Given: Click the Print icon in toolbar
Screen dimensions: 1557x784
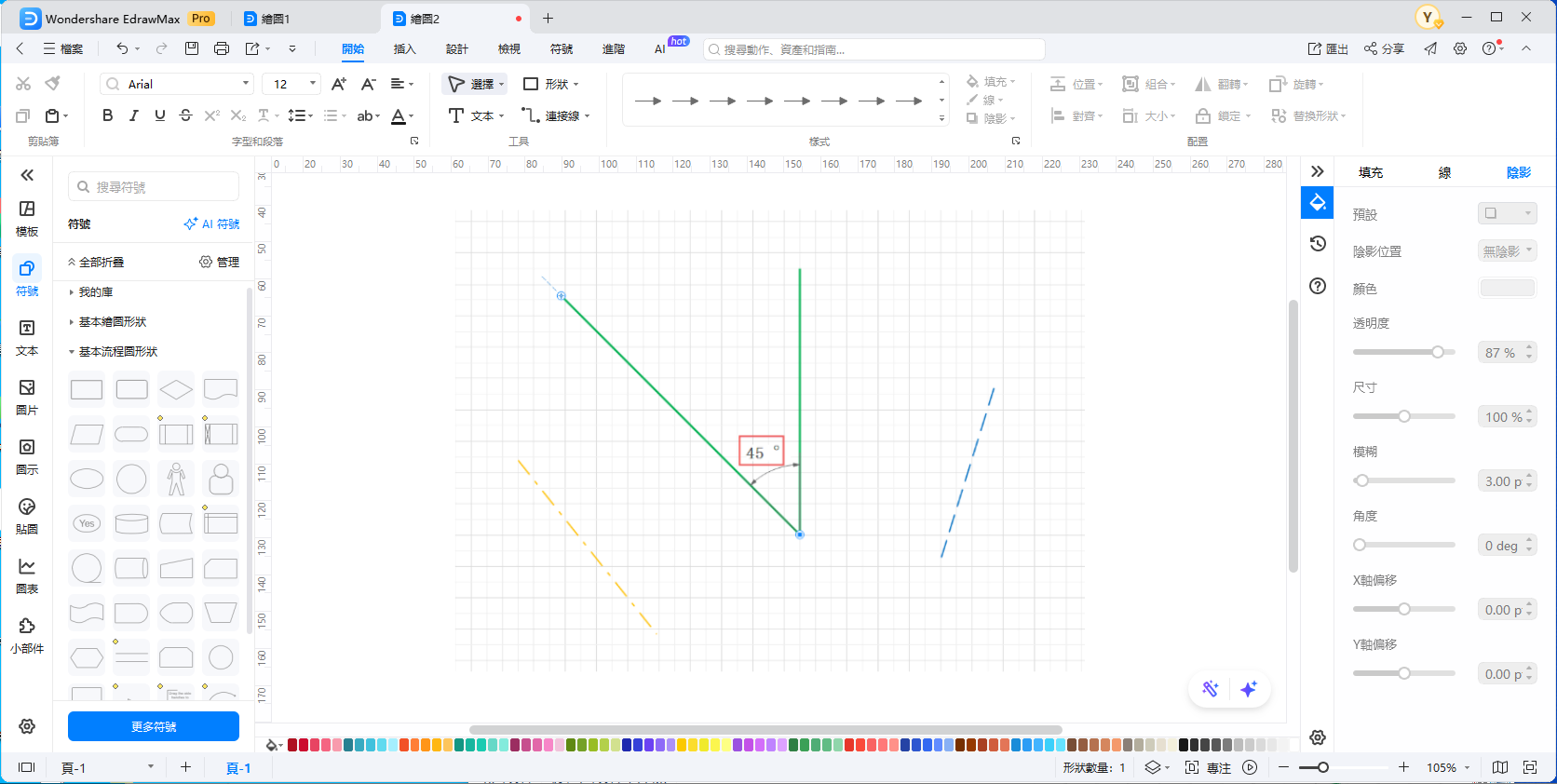Looking at the screenshot, I should [222, 48].
